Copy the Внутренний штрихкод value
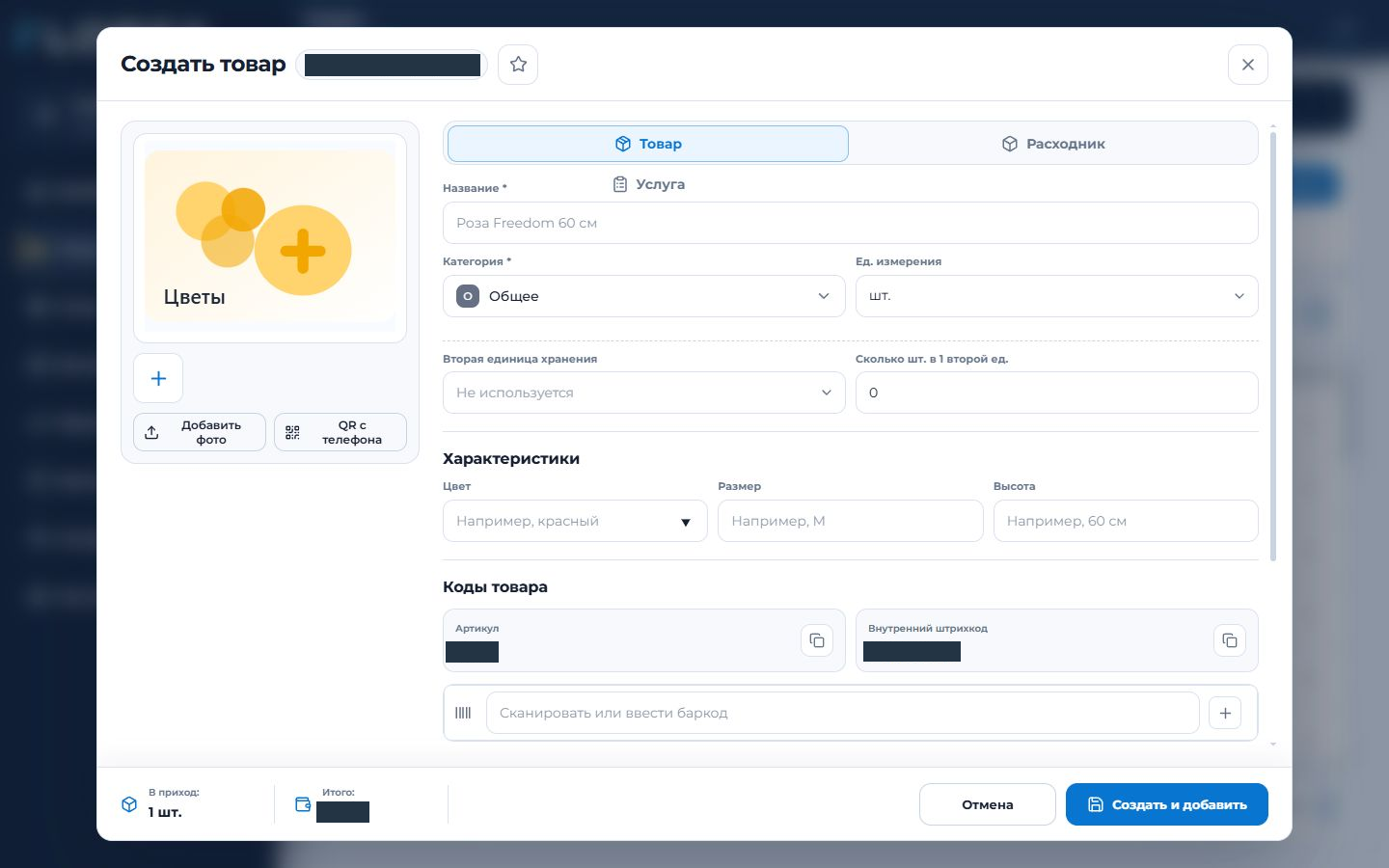The width and height of the screenshot is (1389, 868). coord(1230,640)
